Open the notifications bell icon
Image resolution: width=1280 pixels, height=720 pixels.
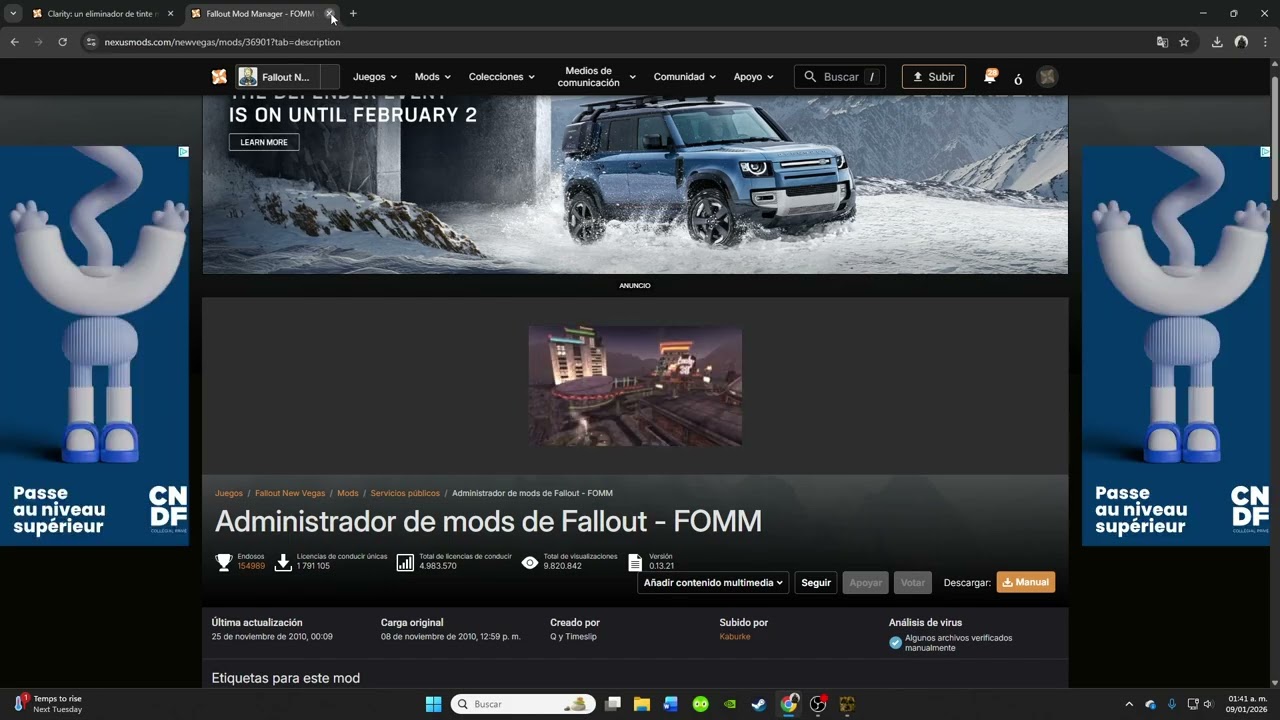tap(991, 77)
